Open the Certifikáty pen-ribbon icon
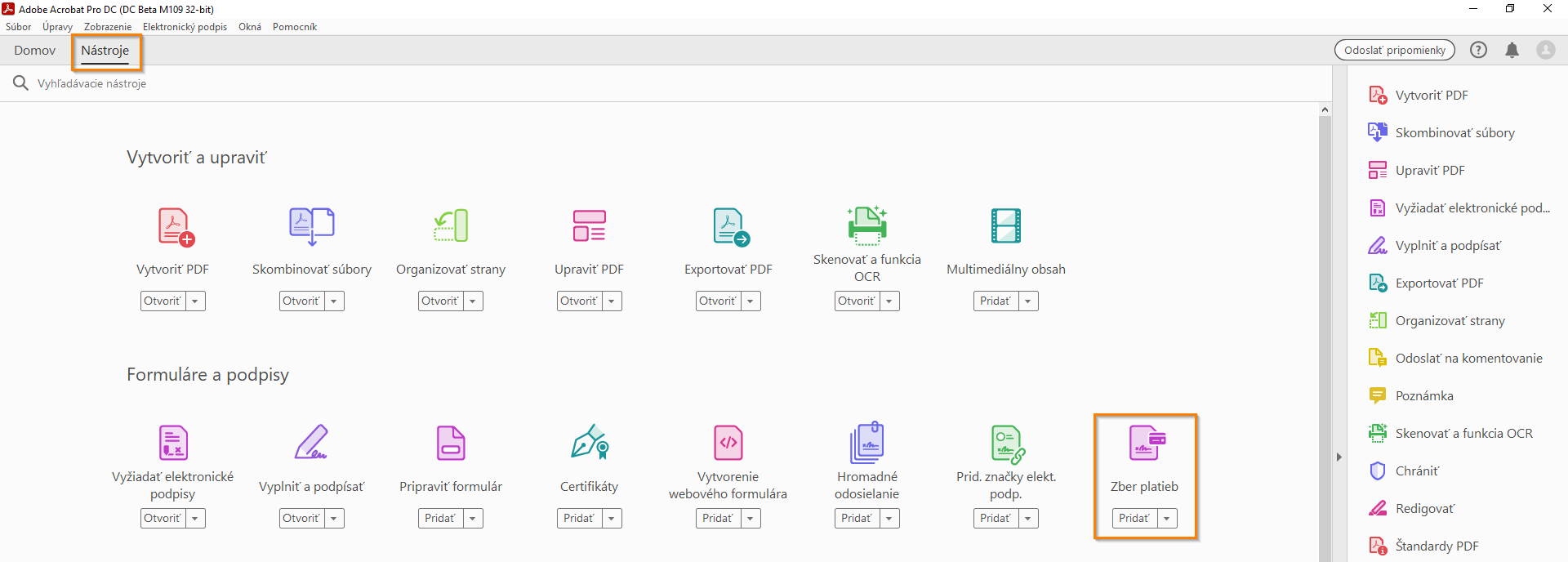Image resolution: width=1568 pixels, height=562 pixels. (590, 442)
